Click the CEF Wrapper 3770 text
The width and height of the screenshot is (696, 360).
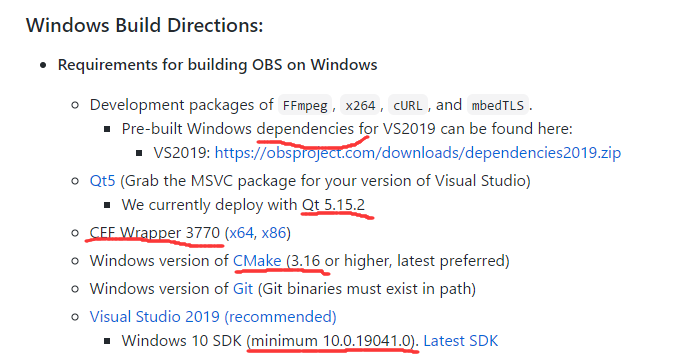[154, 233]
